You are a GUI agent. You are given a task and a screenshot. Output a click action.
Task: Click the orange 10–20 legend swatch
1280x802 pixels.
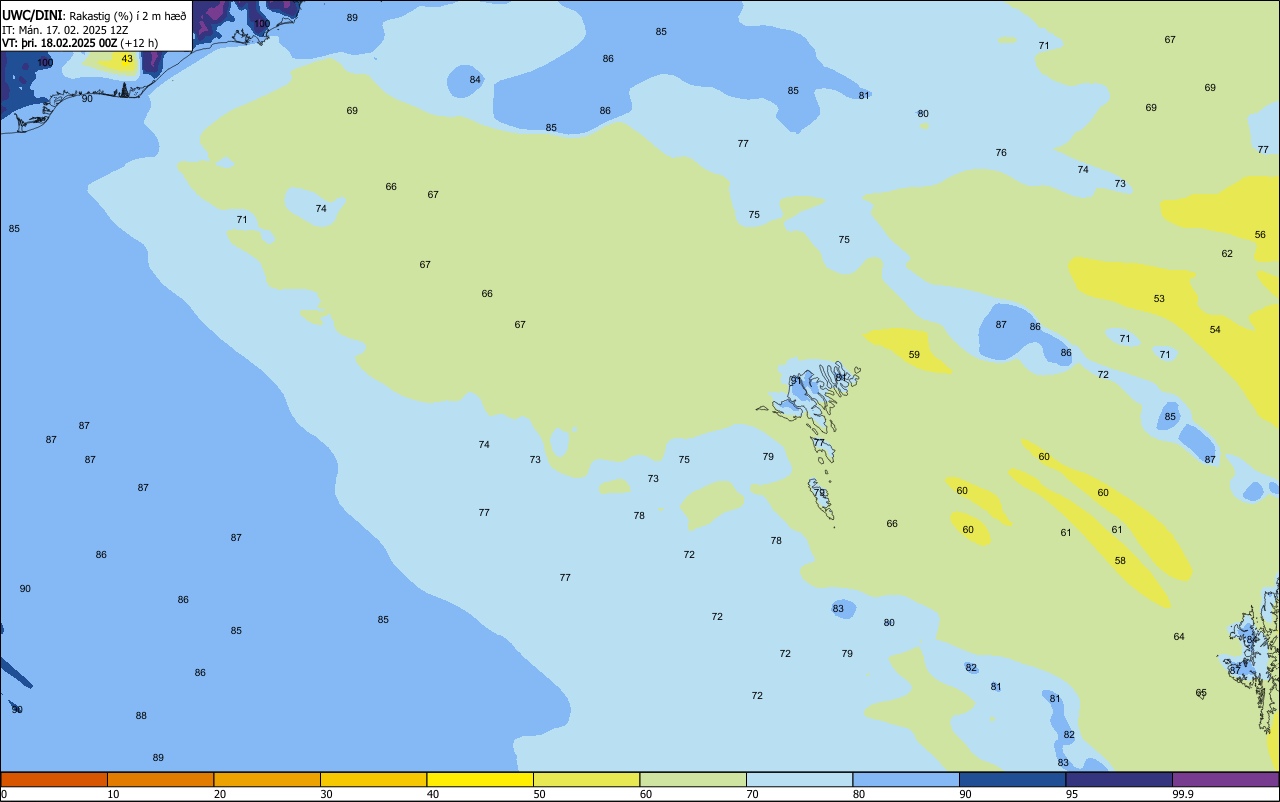(x=160, y=779)
